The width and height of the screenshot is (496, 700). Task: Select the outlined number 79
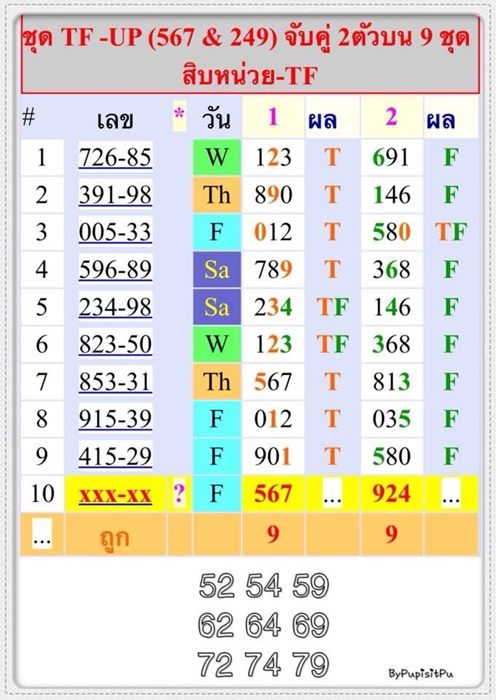click(x=311, y=665)
